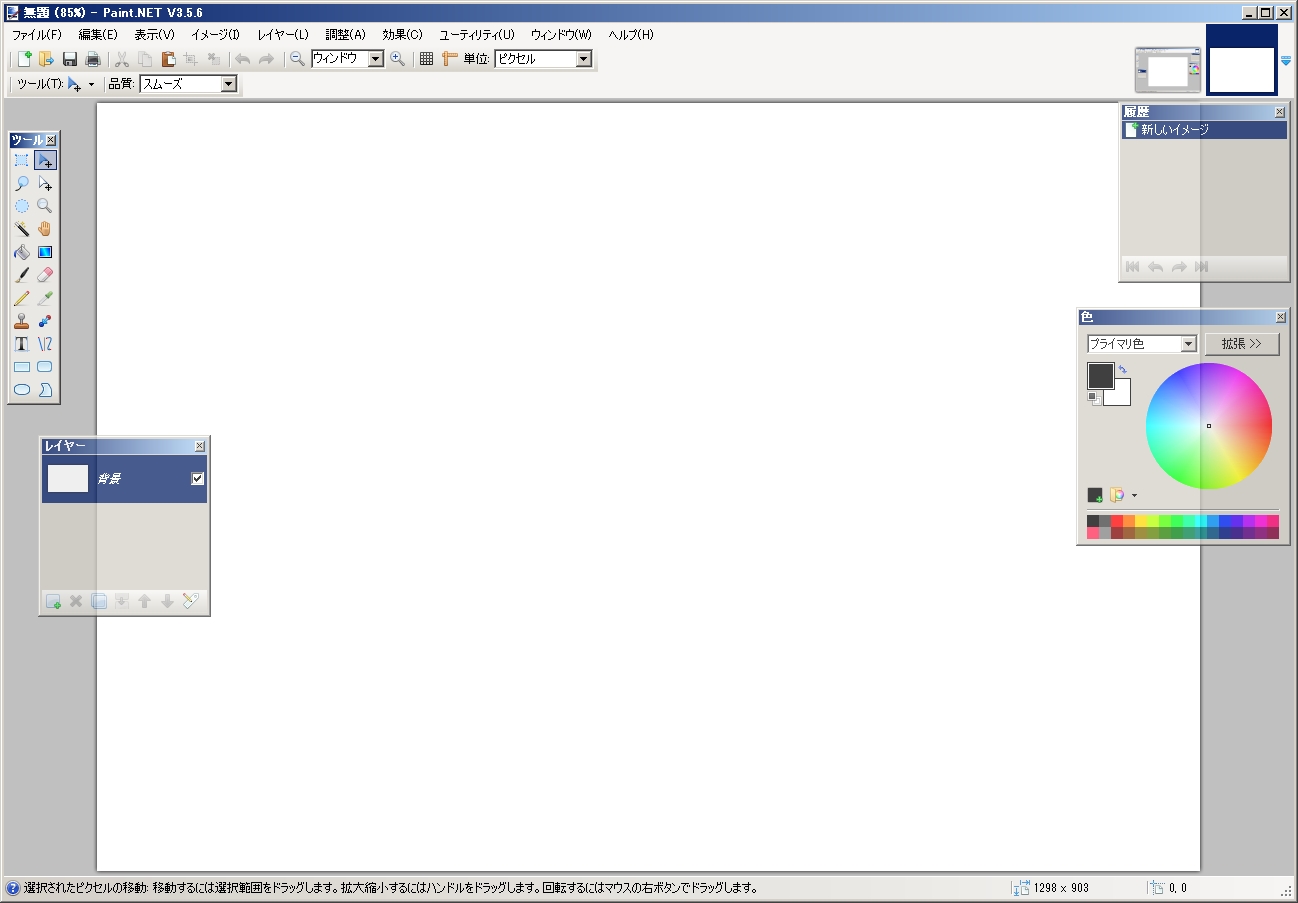Click the Print toolbar icon

click(93, 59)
